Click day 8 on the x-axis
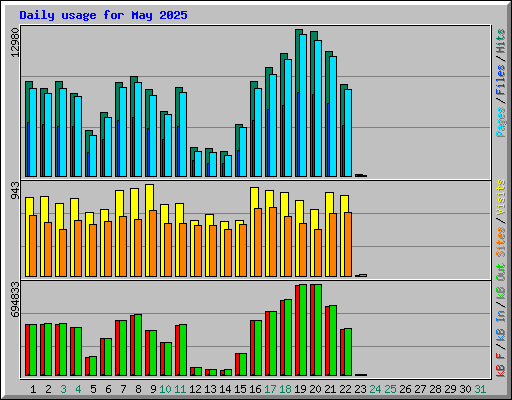The image size is (512, 400). tap(138, 389)
